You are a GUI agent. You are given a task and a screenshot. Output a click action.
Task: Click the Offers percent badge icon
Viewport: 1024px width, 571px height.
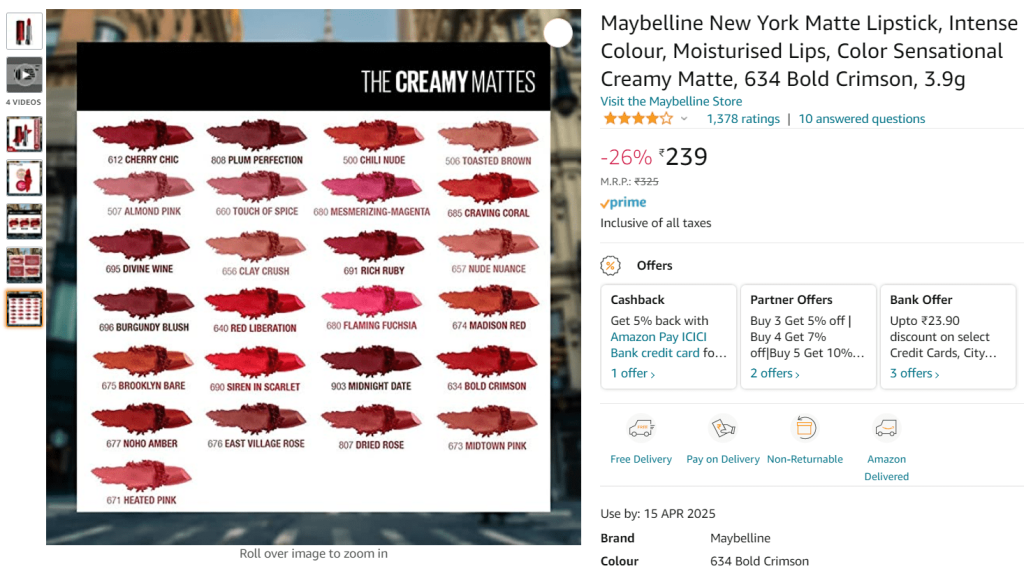click(610, 266)
